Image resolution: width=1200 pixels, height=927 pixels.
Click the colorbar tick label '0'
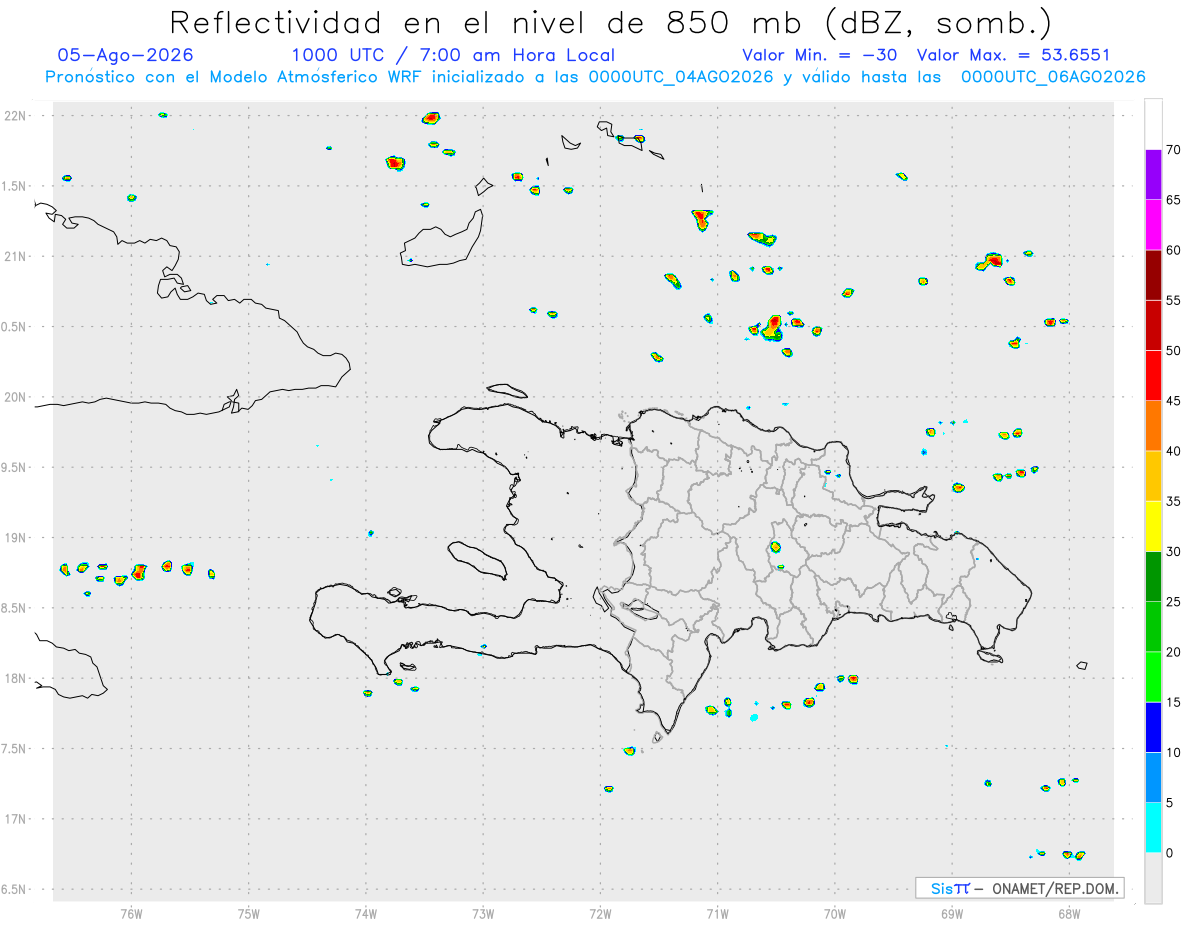tap(1170, 853)
